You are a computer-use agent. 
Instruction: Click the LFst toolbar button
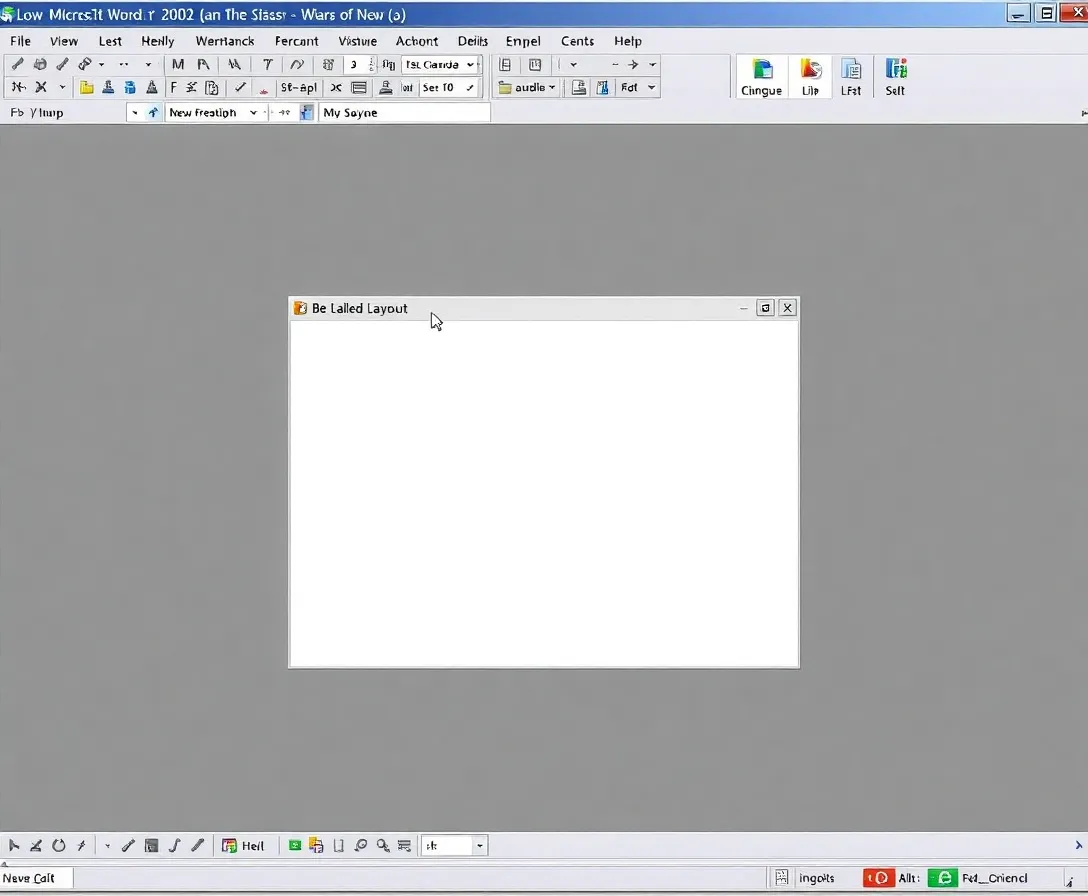851,77
